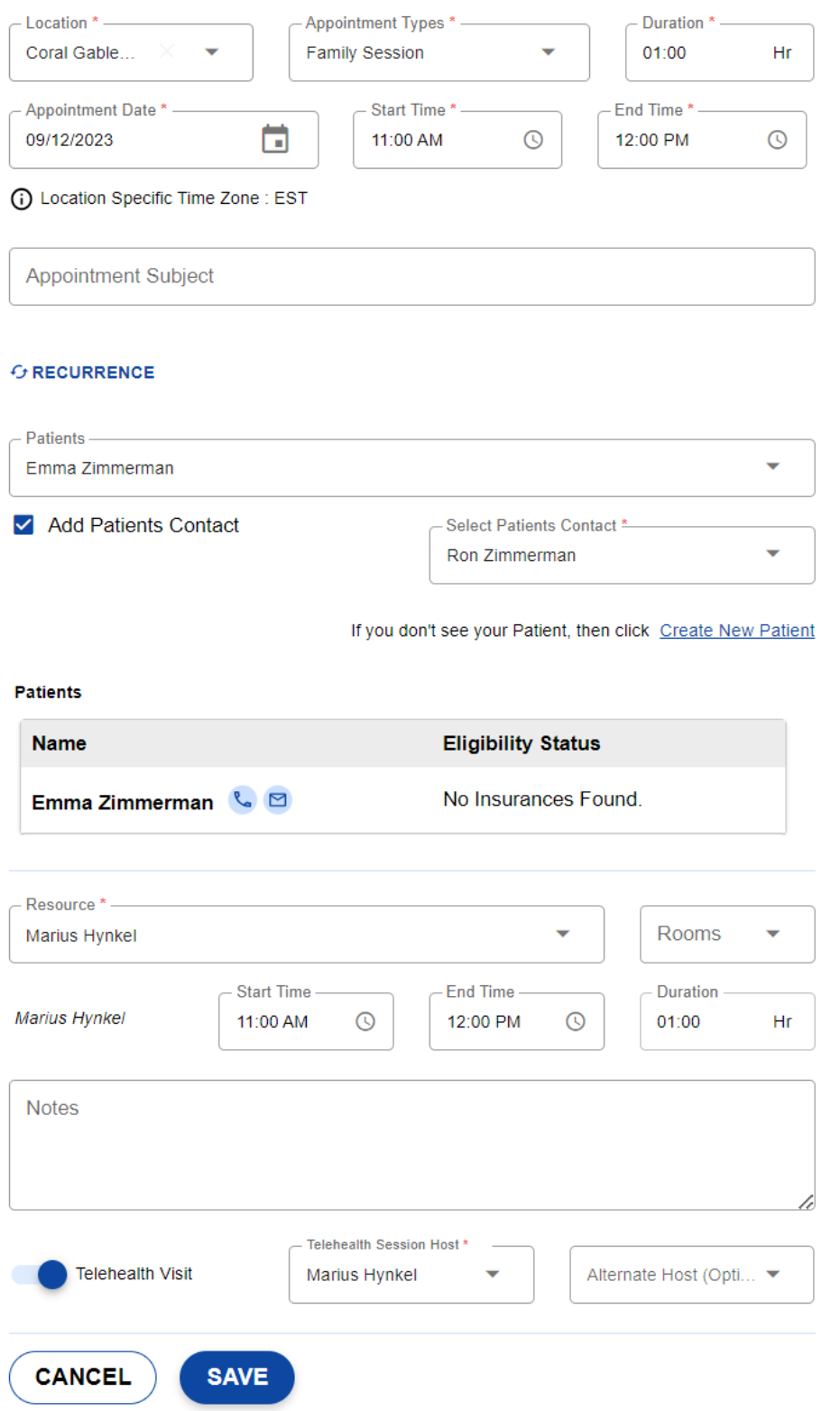Viewport: 840px width, 1411px height.
Task: Open the Rooms dropdown
Action: coord(772,934)
